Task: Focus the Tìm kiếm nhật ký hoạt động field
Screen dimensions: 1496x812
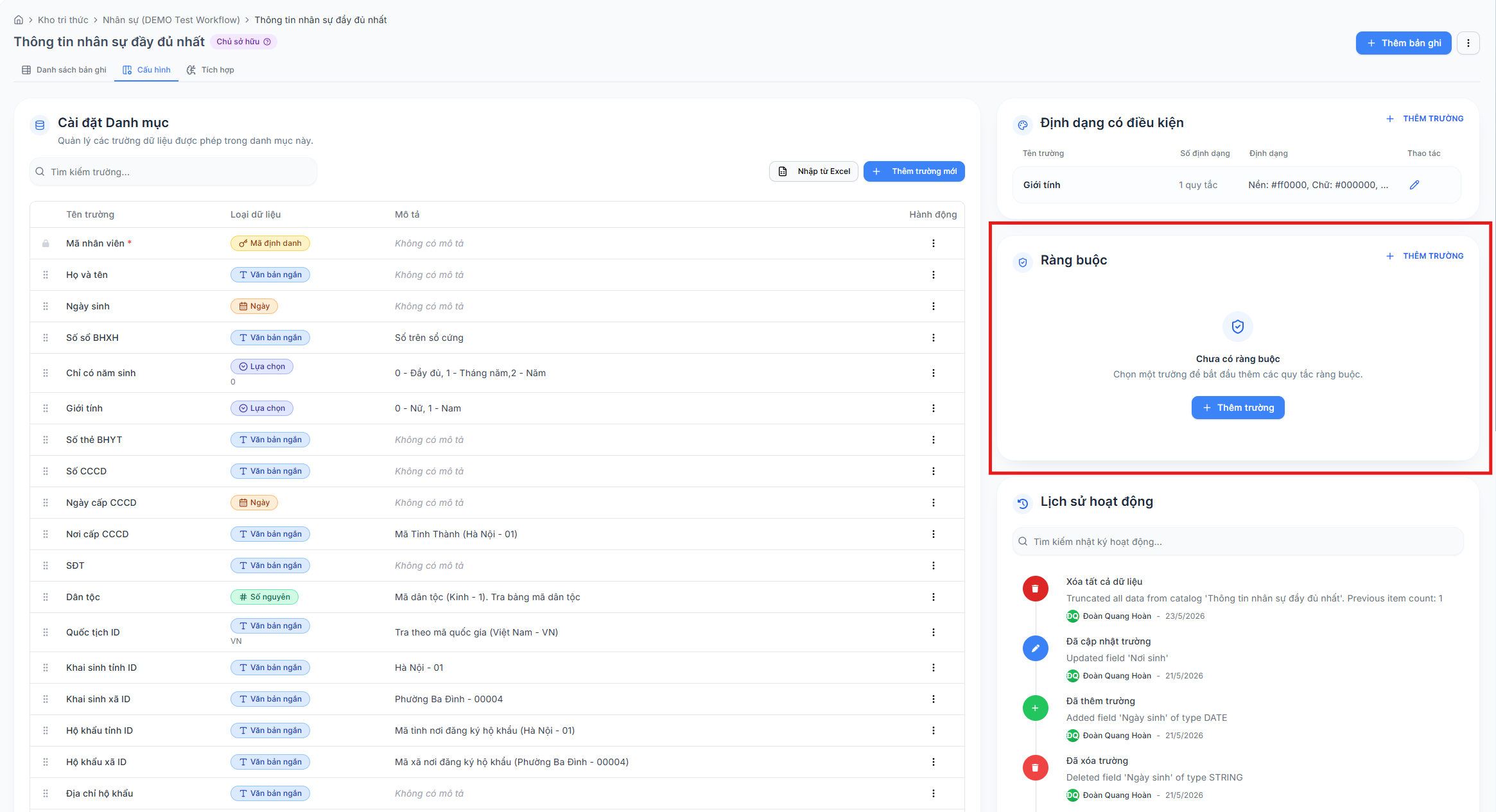Action: tap(1238, 542)
